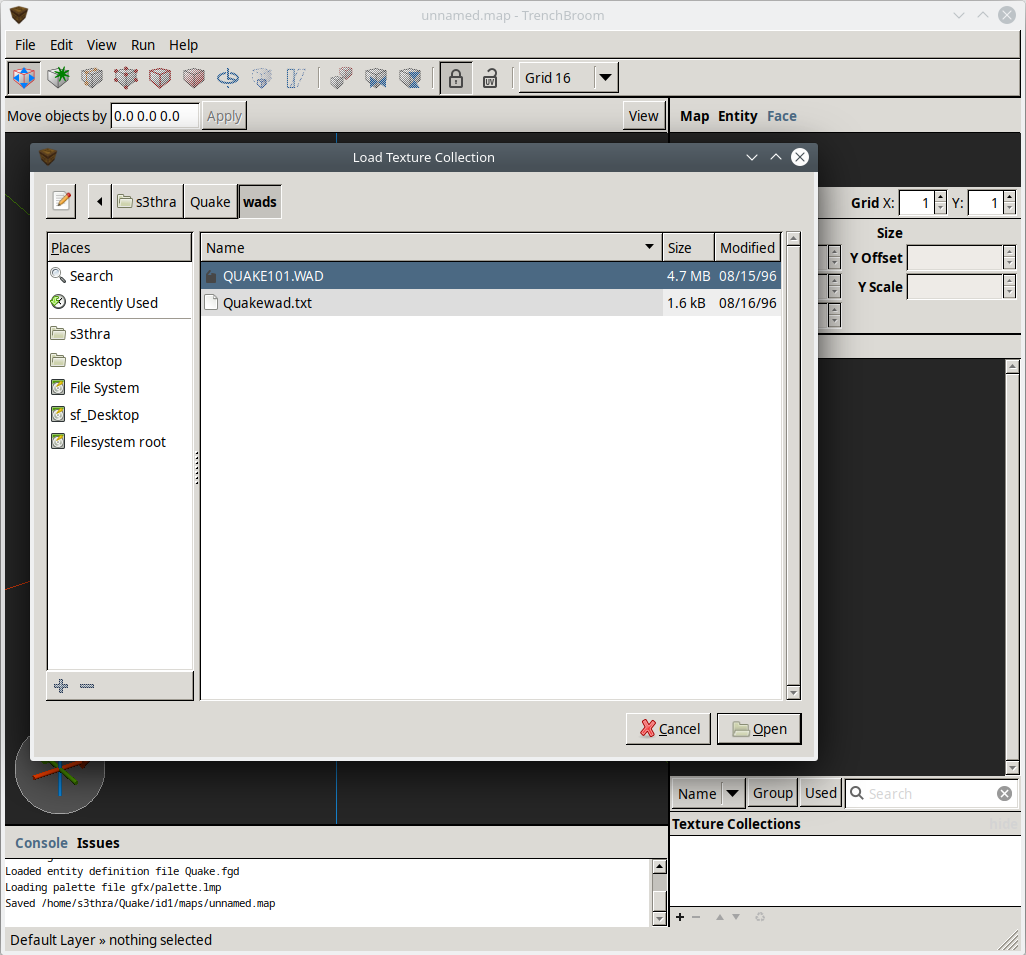The width and height of the screenshot is (1026, 955).
Task: Click the Flip vertically toolbar icon
Action: tap(410, 78)
